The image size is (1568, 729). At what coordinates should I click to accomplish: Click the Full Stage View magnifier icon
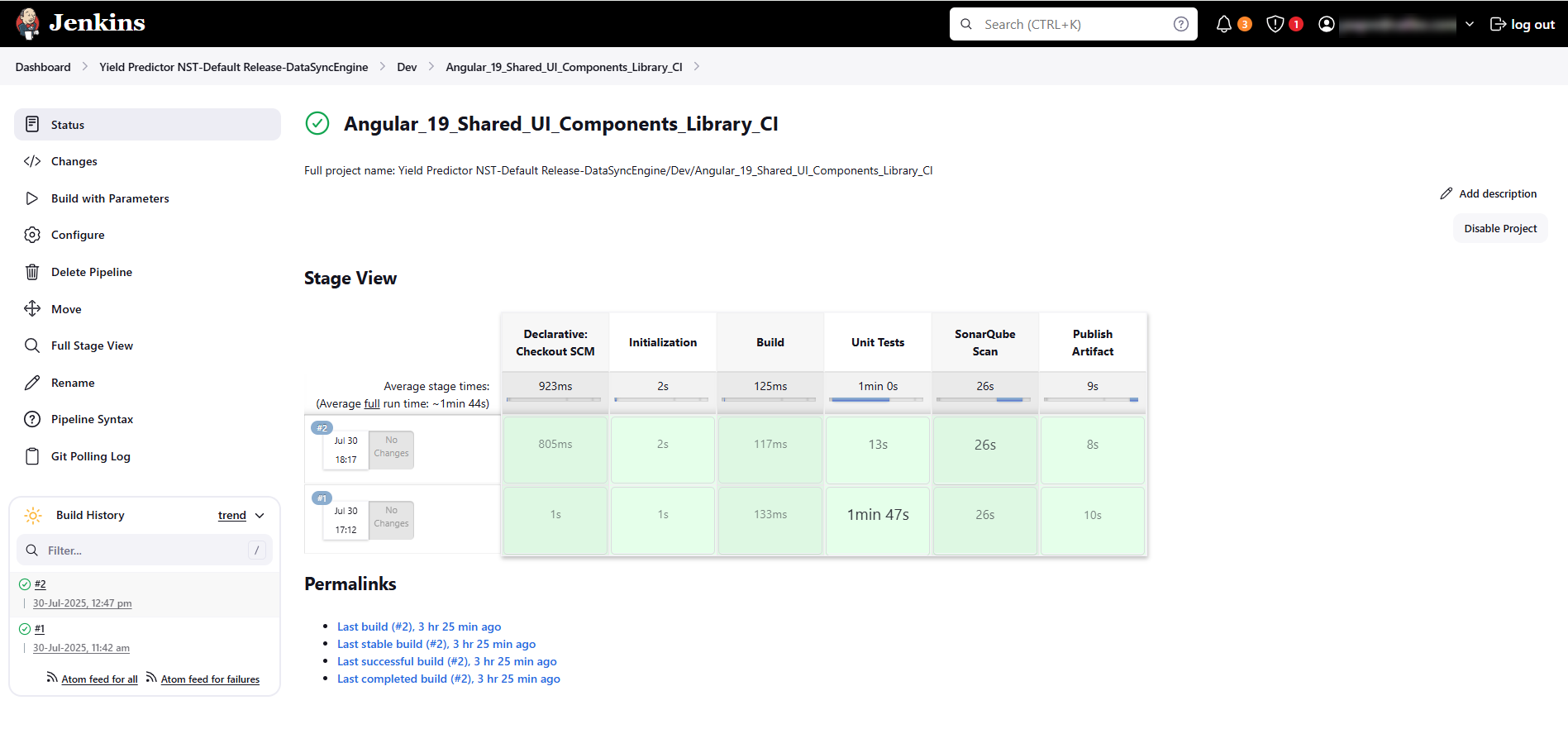pos(32,345)
